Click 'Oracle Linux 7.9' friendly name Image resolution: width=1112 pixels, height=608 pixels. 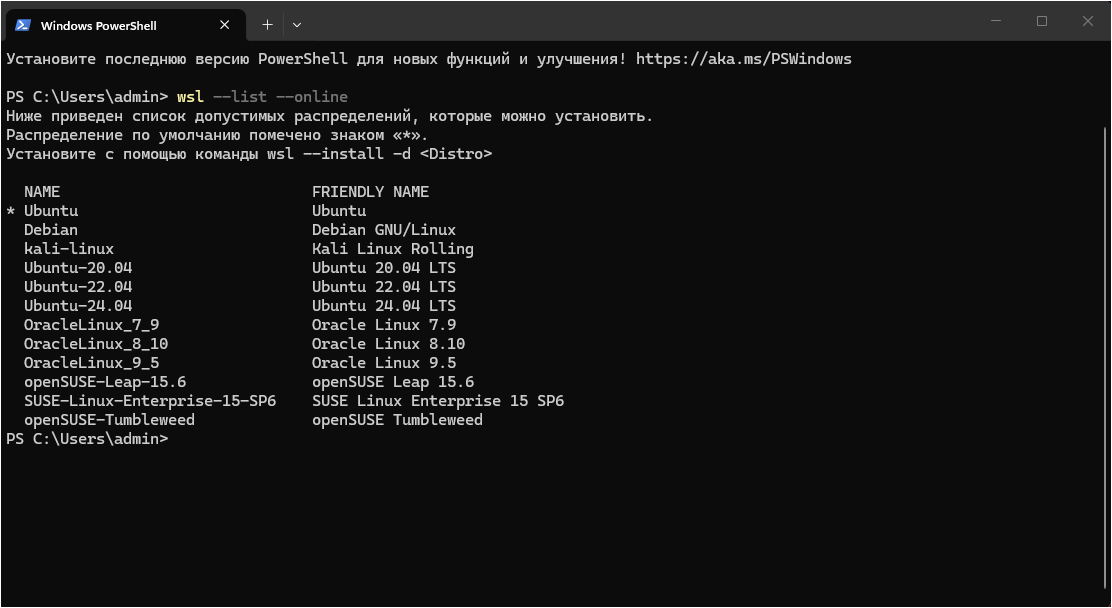point(384,325)
